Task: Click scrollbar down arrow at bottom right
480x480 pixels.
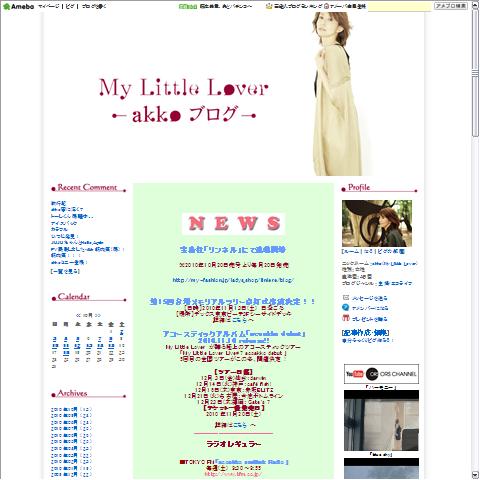Action: click(475, 475)
